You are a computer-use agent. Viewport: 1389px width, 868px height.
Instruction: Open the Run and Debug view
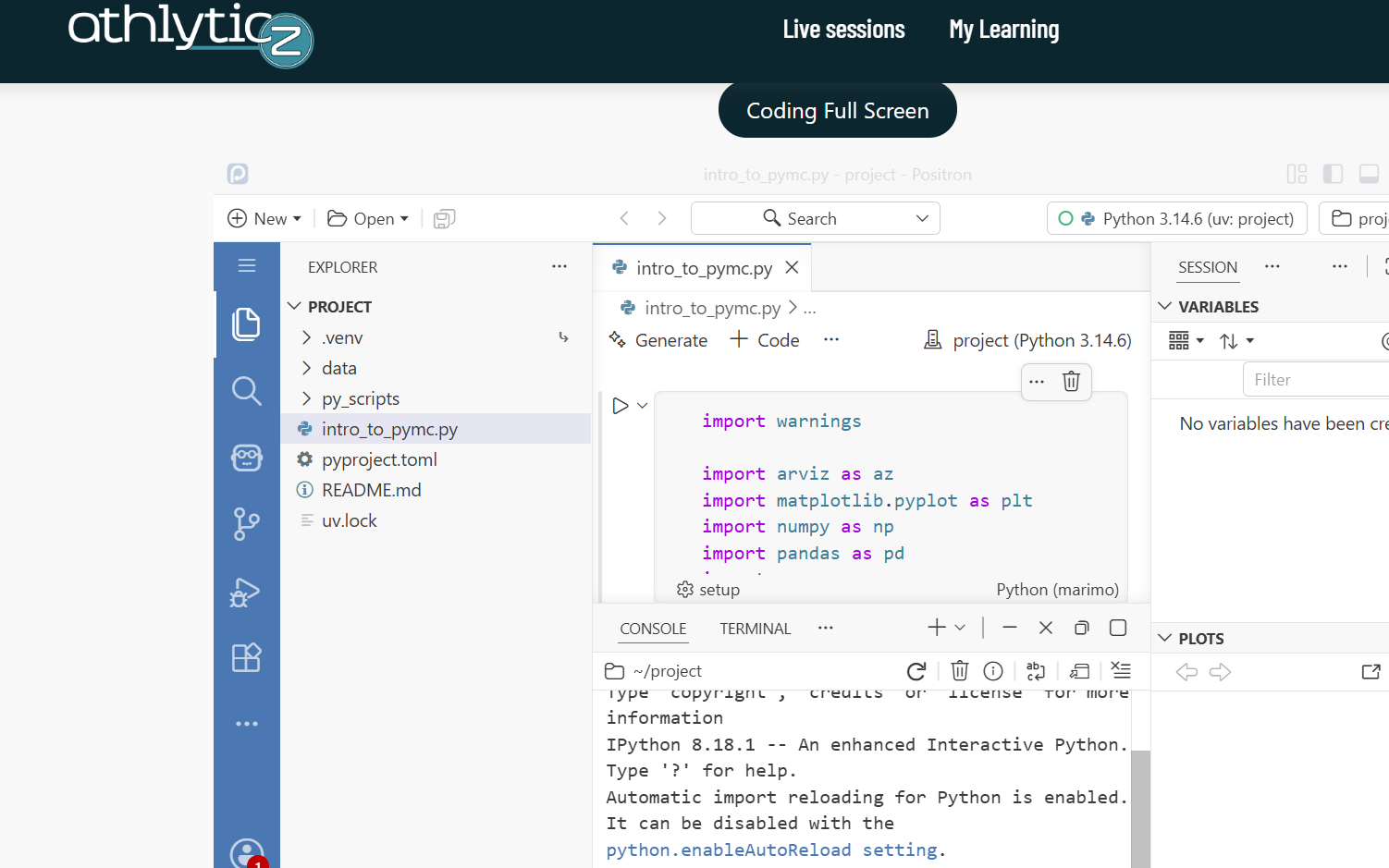tap(246, 592)
